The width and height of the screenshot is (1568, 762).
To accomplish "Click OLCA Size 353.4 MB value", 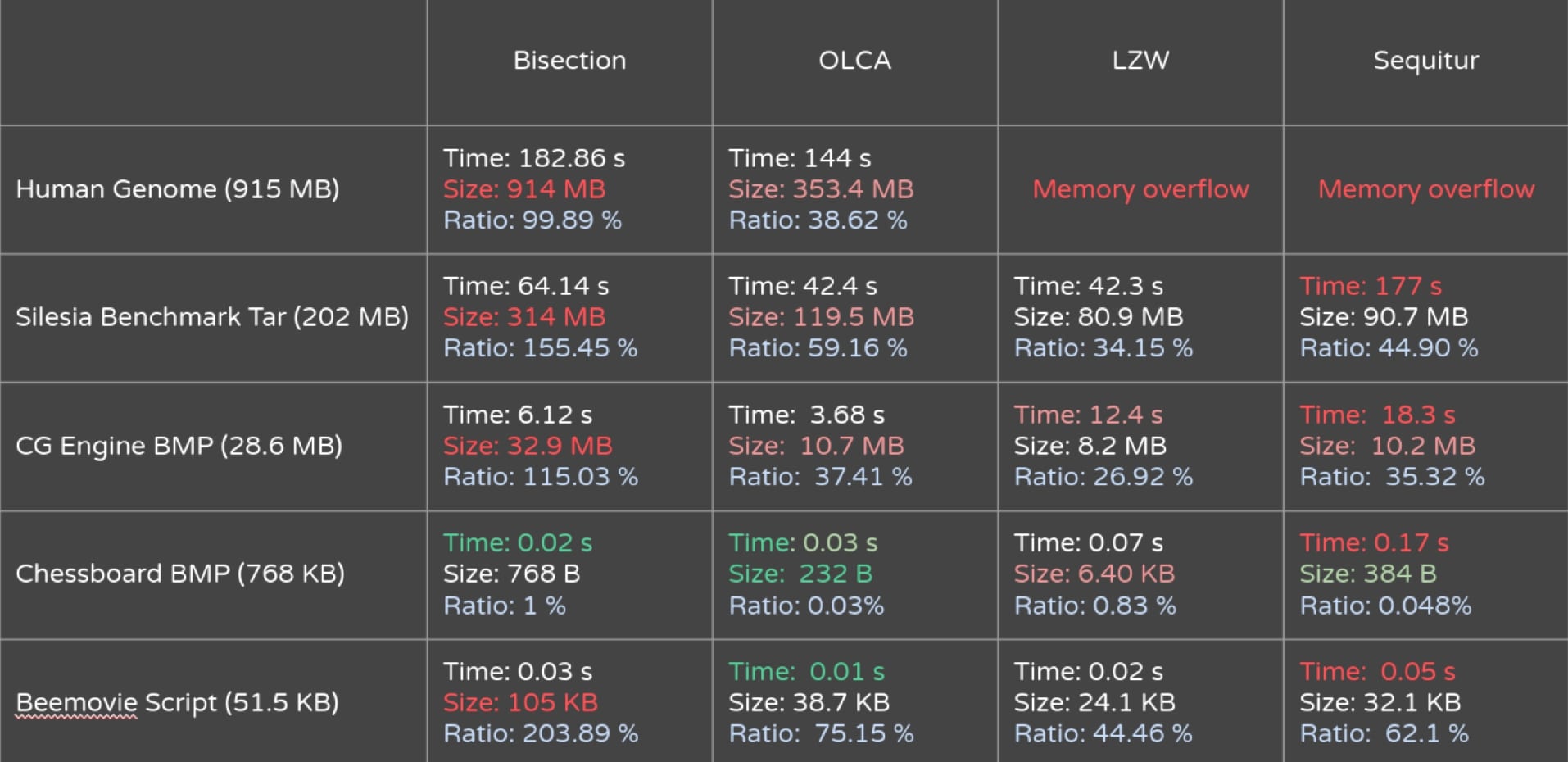I will click(821, 189).
